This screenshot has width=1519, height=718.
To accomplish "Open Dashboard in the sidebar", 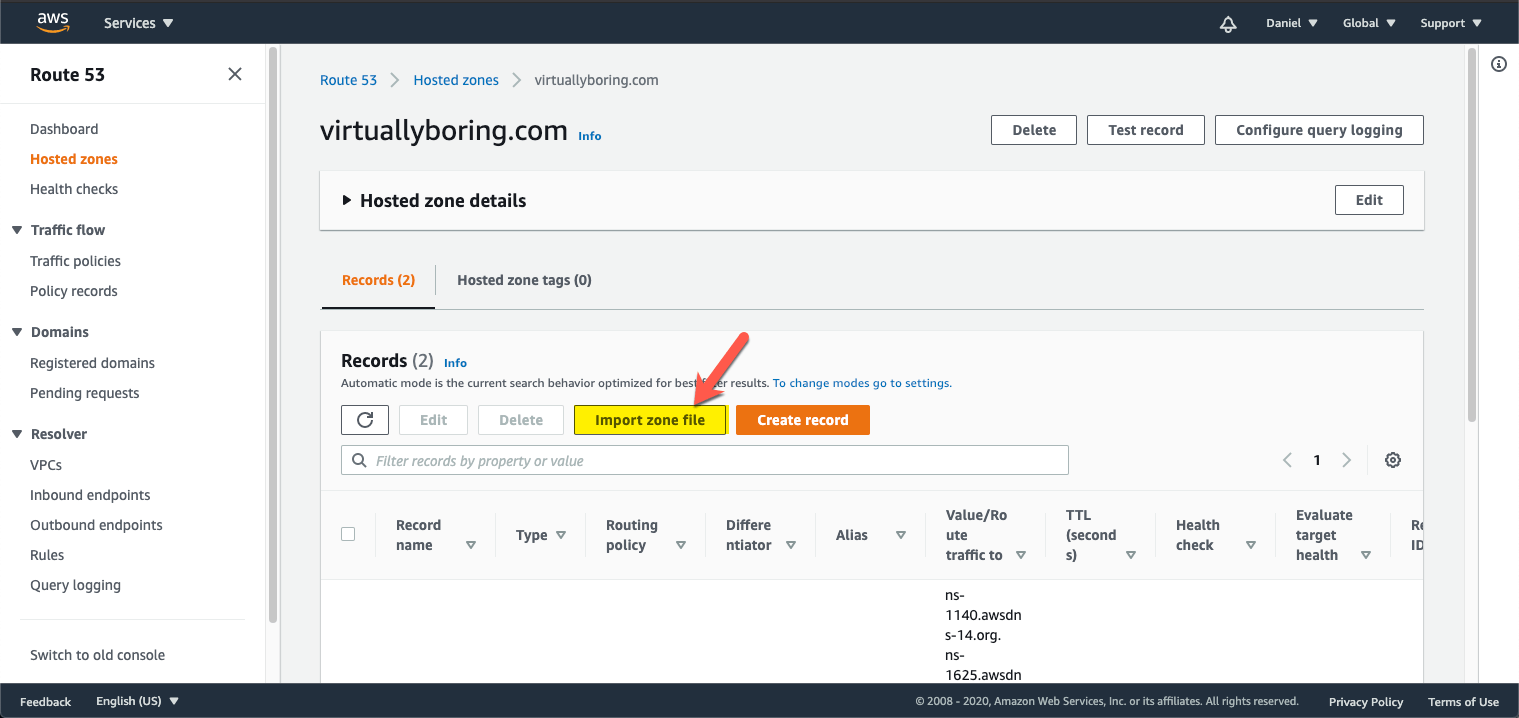I will click(x=64, y=129).
